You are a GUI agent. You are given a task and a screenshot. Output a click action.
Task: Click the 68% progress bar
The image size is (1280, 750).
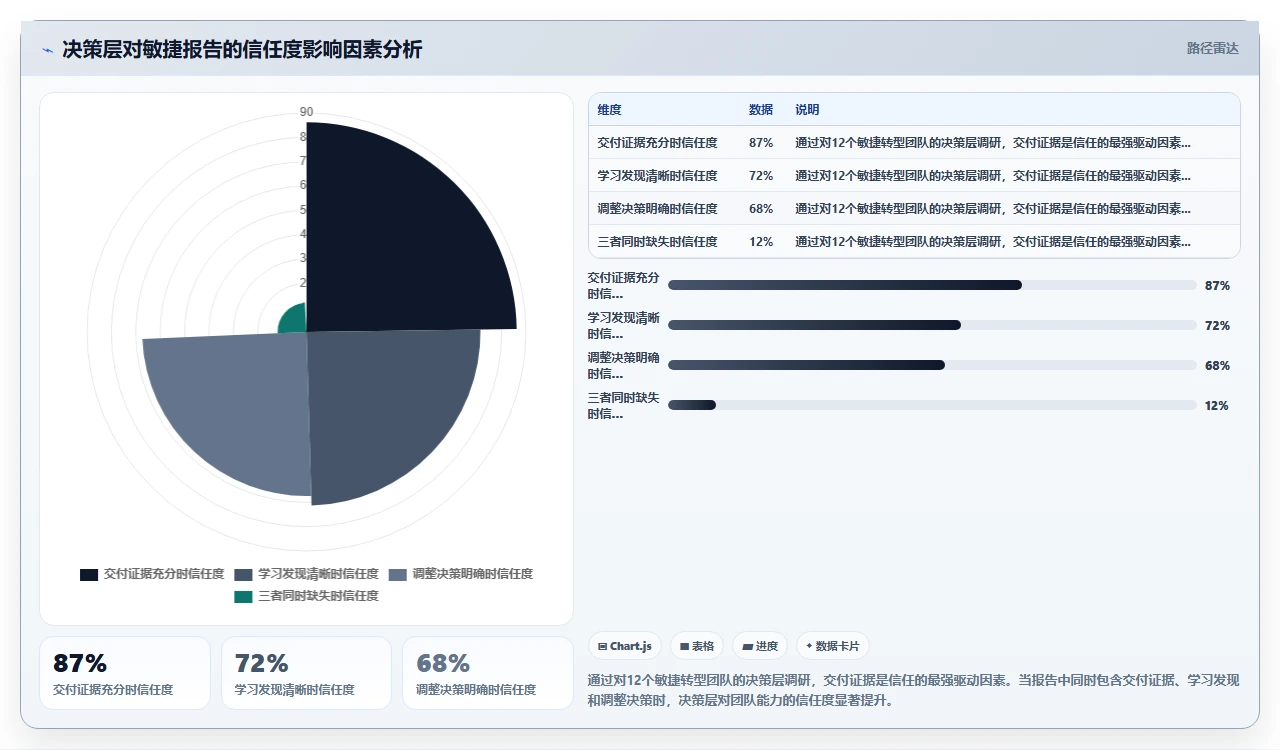[x=932, y=365]
